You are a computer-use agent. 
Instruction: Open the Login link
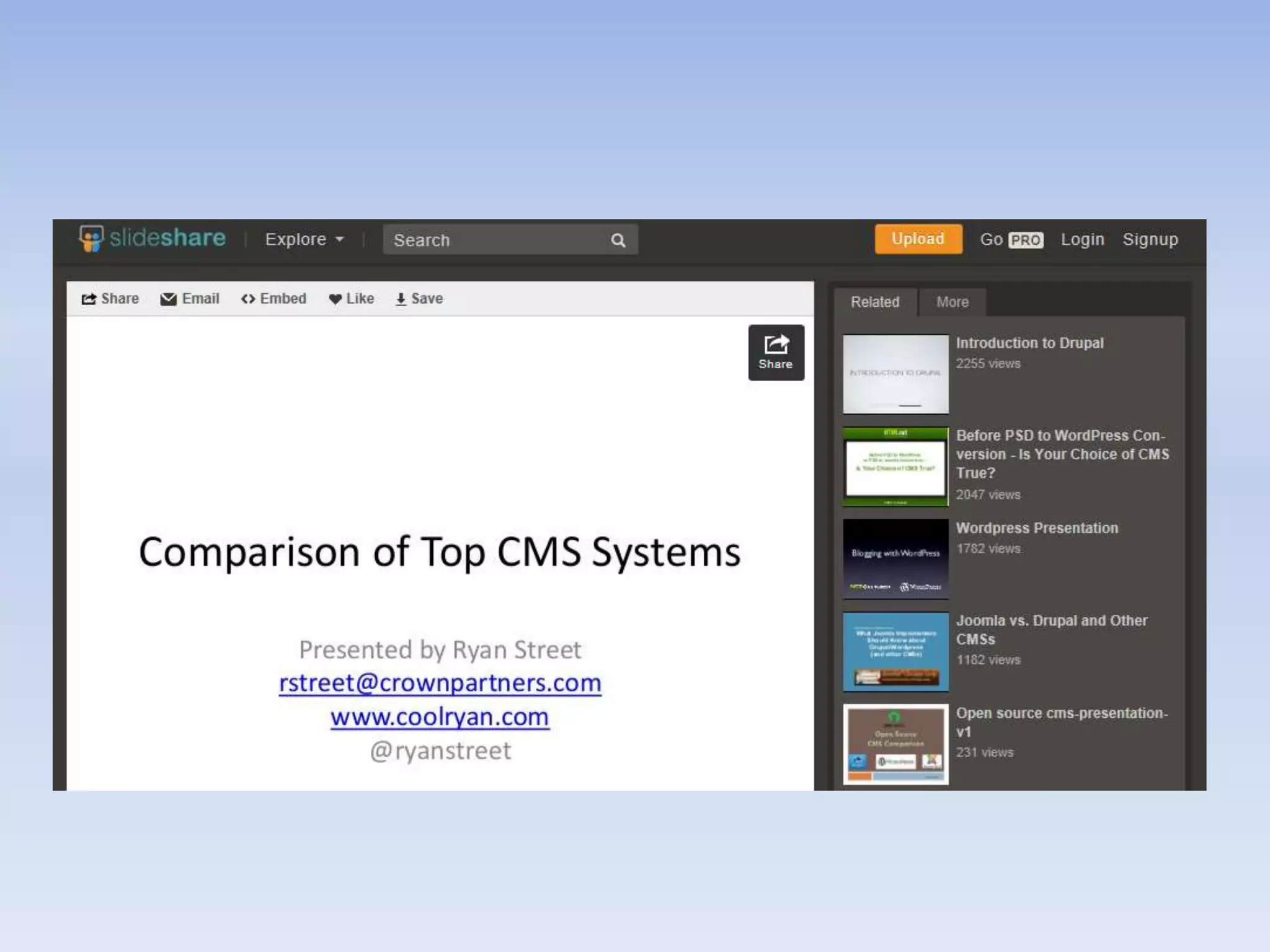1082,240
